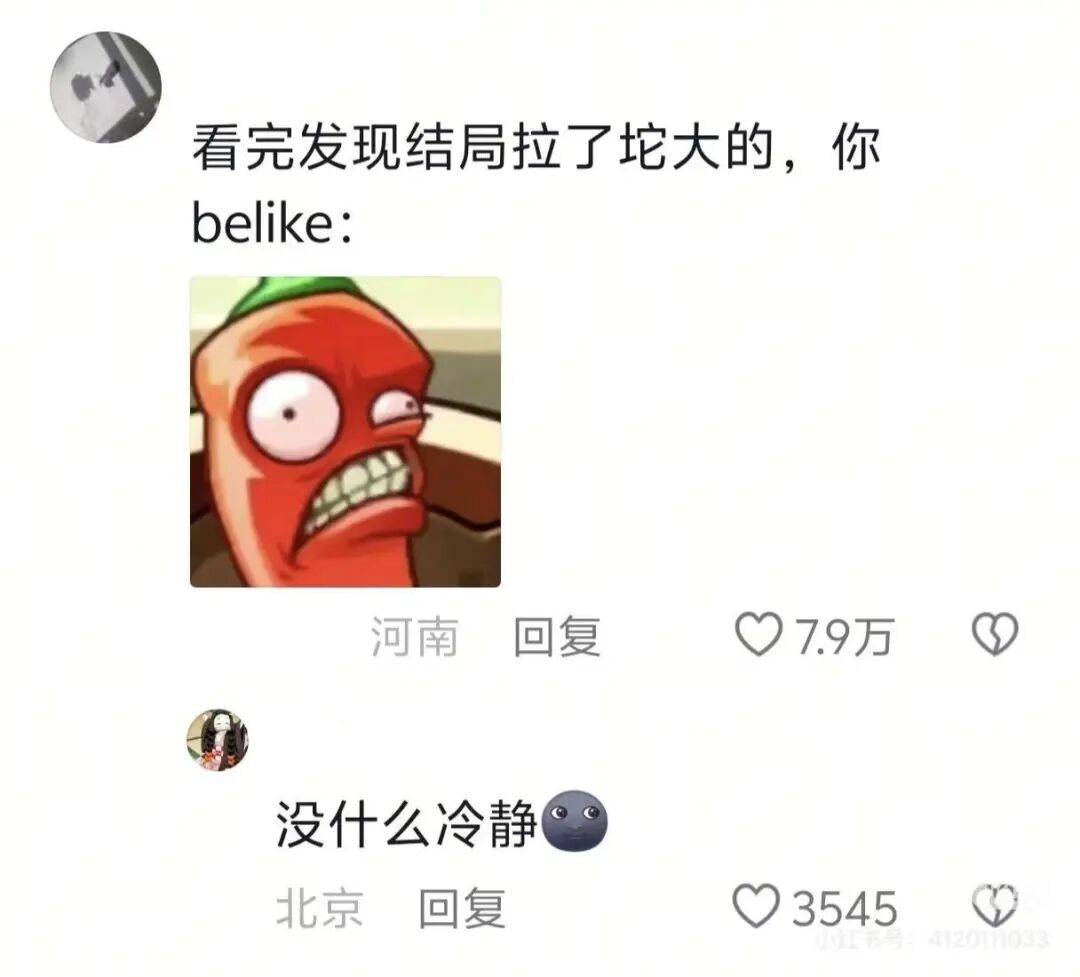Tap broken-heart dislike on 河南 comment
1080x977 pixels.
(995, 634)
